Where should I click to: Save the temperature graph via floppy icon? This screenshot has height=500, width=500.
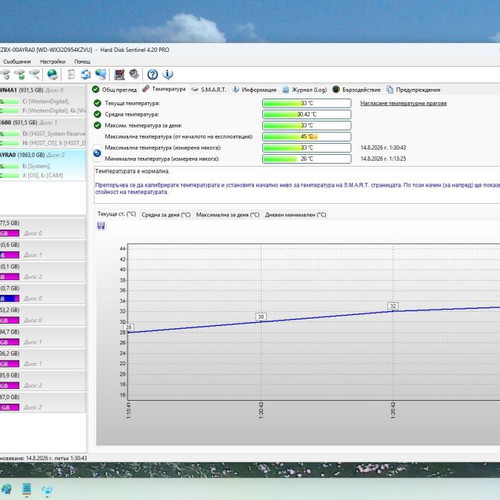point(101,226)
